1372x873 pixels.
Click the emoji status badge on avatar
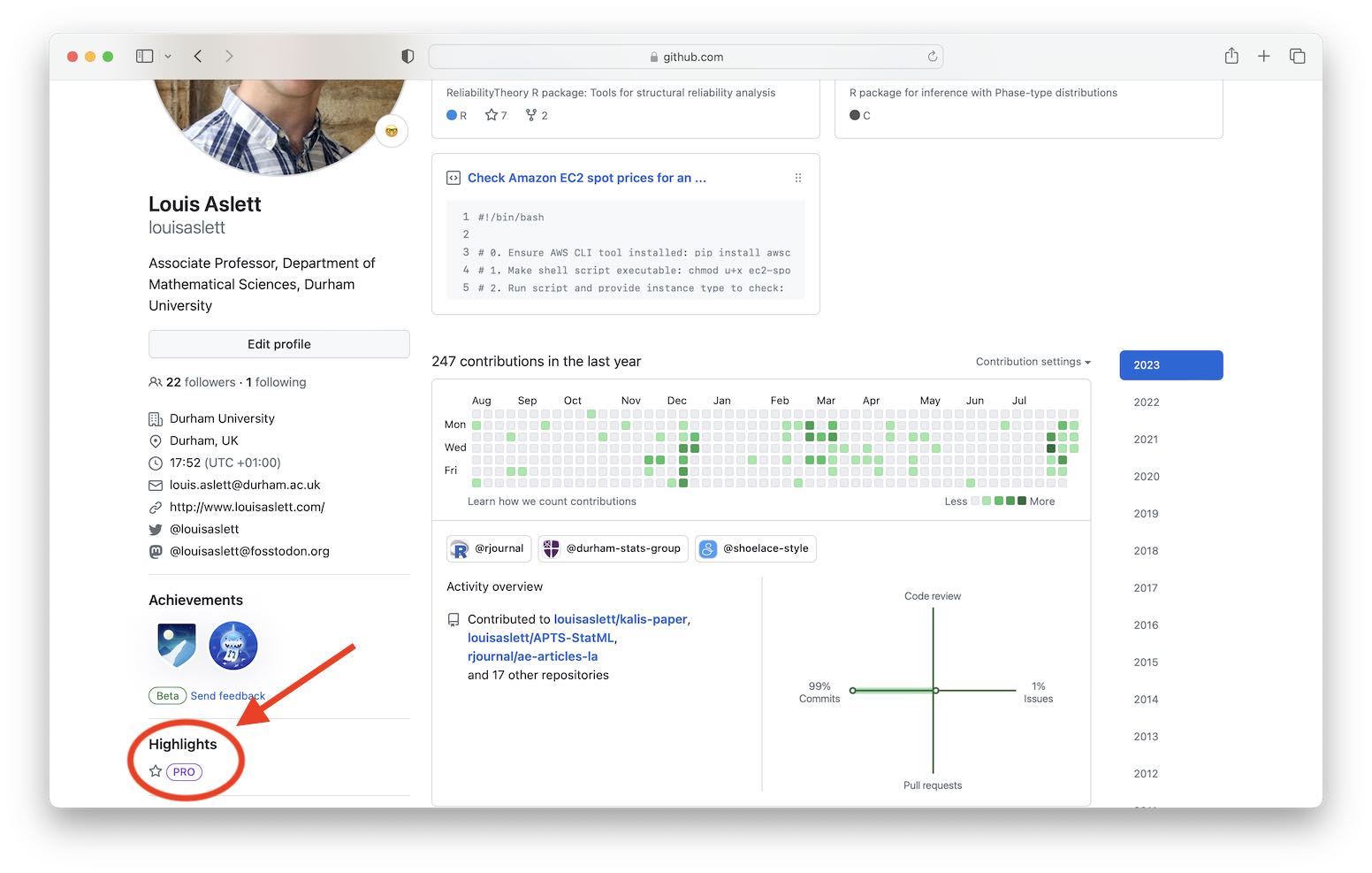click(x=391, y=131)
